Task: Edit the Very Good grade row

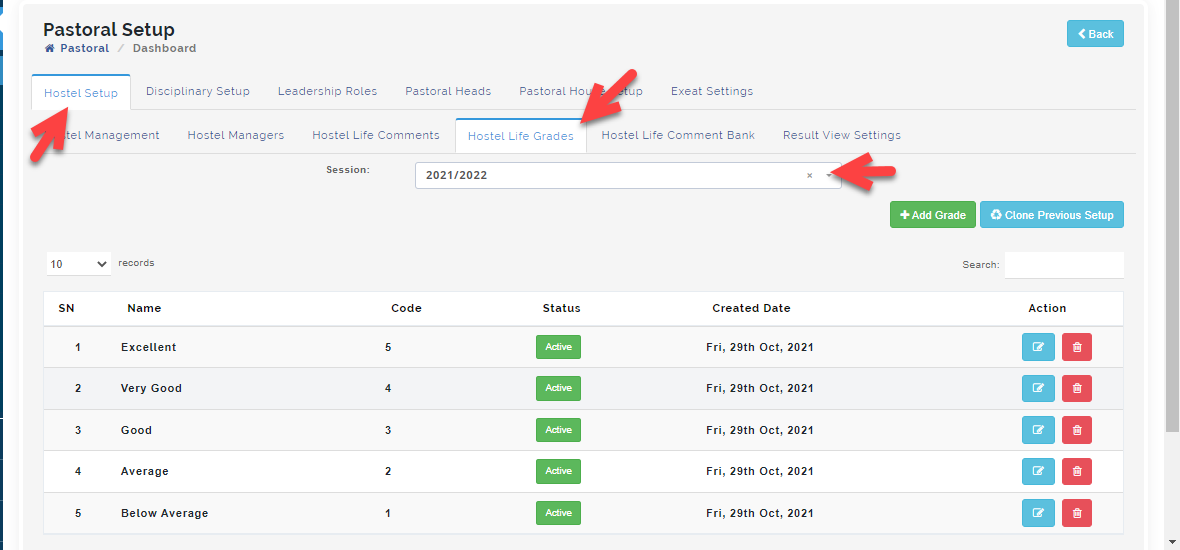Action: click(x=1038, y=388)
